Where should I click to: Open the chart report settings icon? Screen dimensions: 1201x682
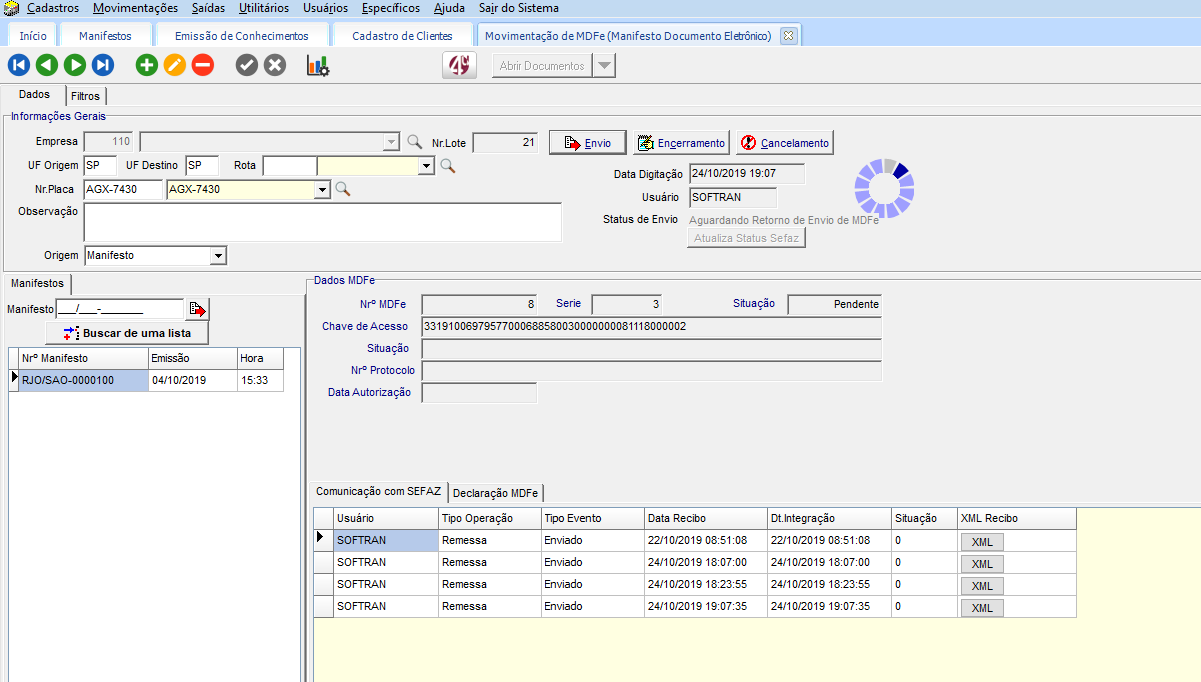coord(318,66)
